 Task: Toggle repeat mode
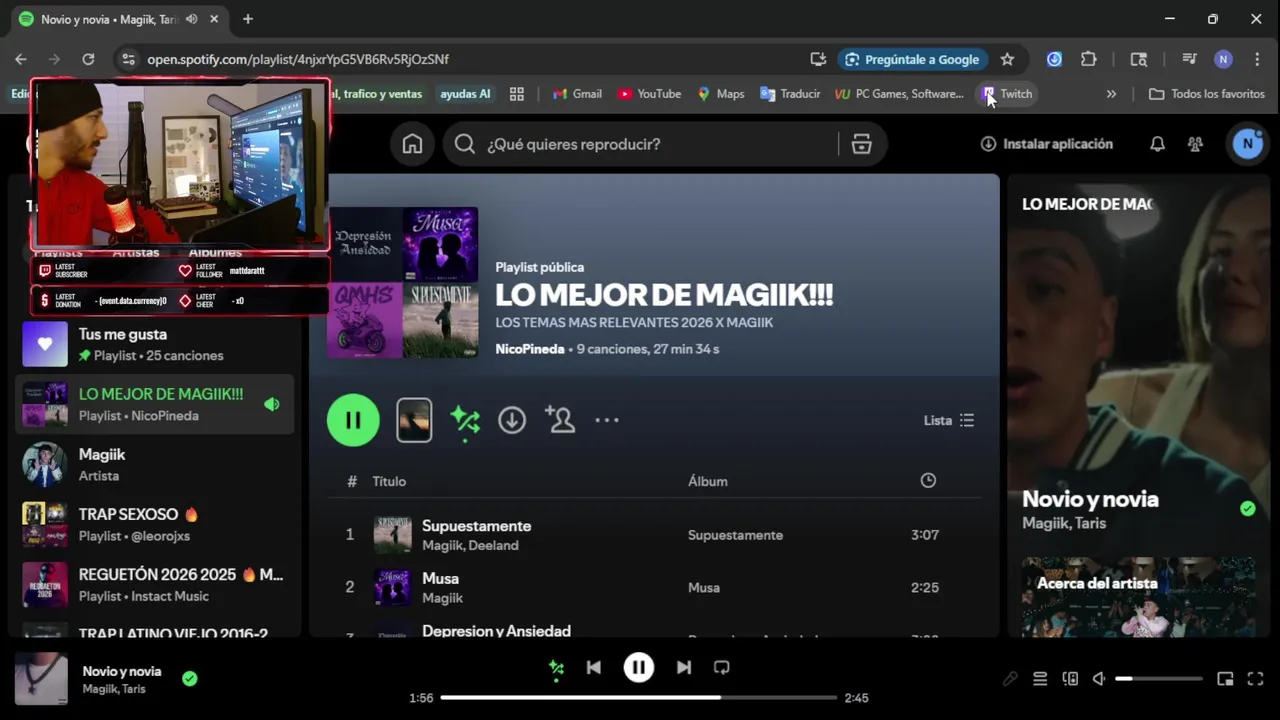(x=721, y=667)
